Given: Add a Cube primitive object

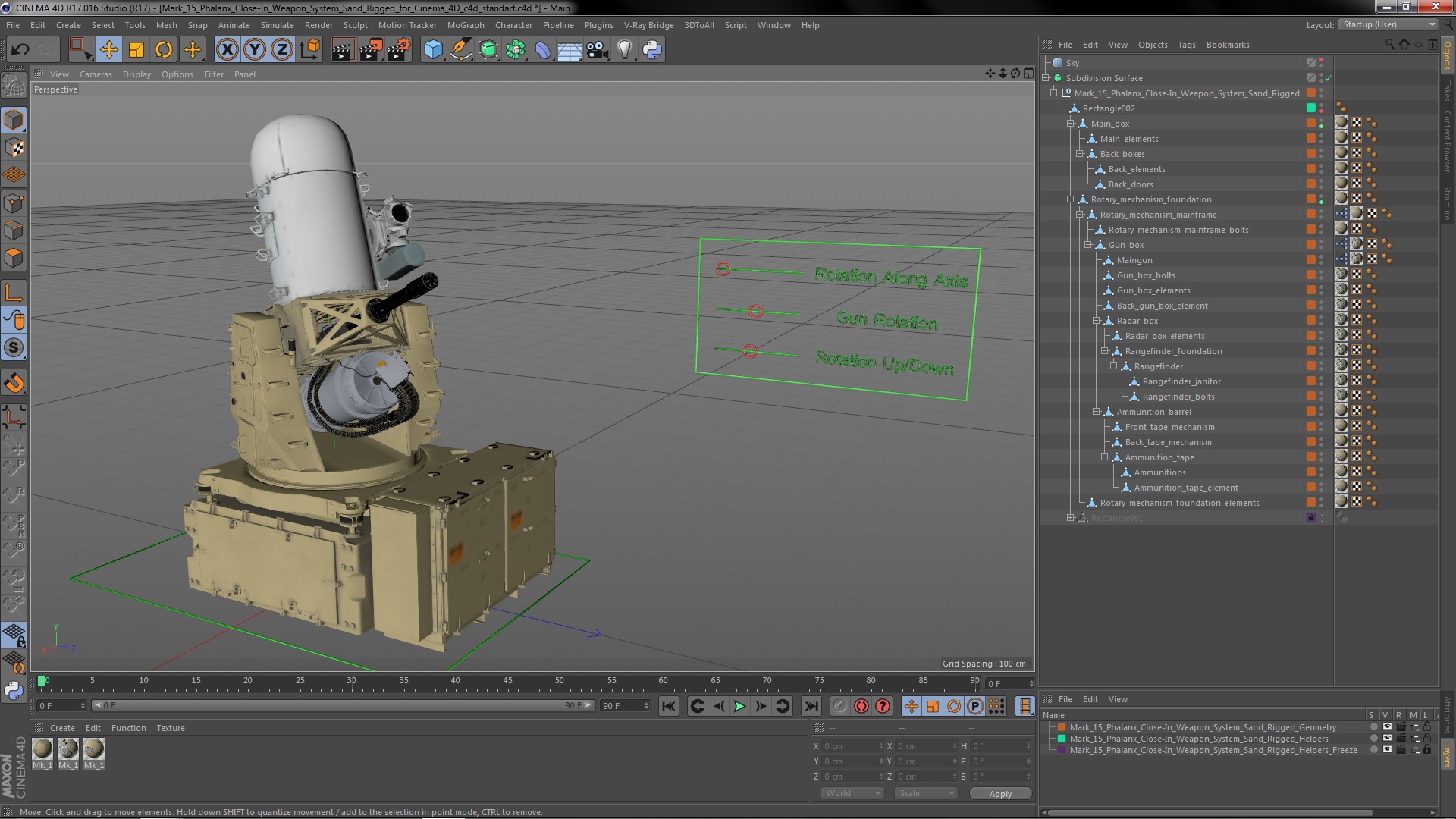Looking at the screenshot, I should (x=433, y=50).
